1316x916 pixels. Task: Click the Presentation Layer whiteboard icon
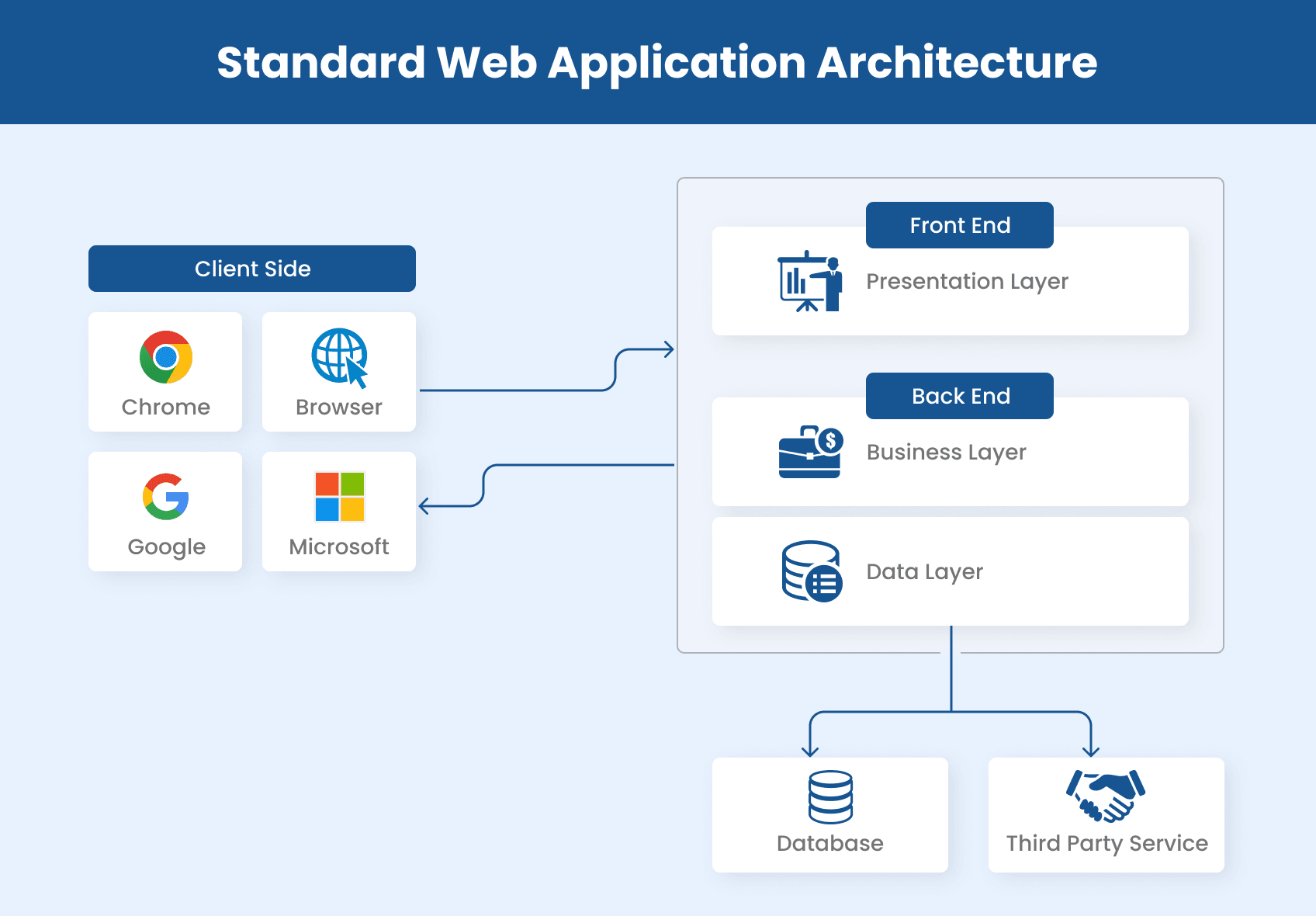(809, 281)
